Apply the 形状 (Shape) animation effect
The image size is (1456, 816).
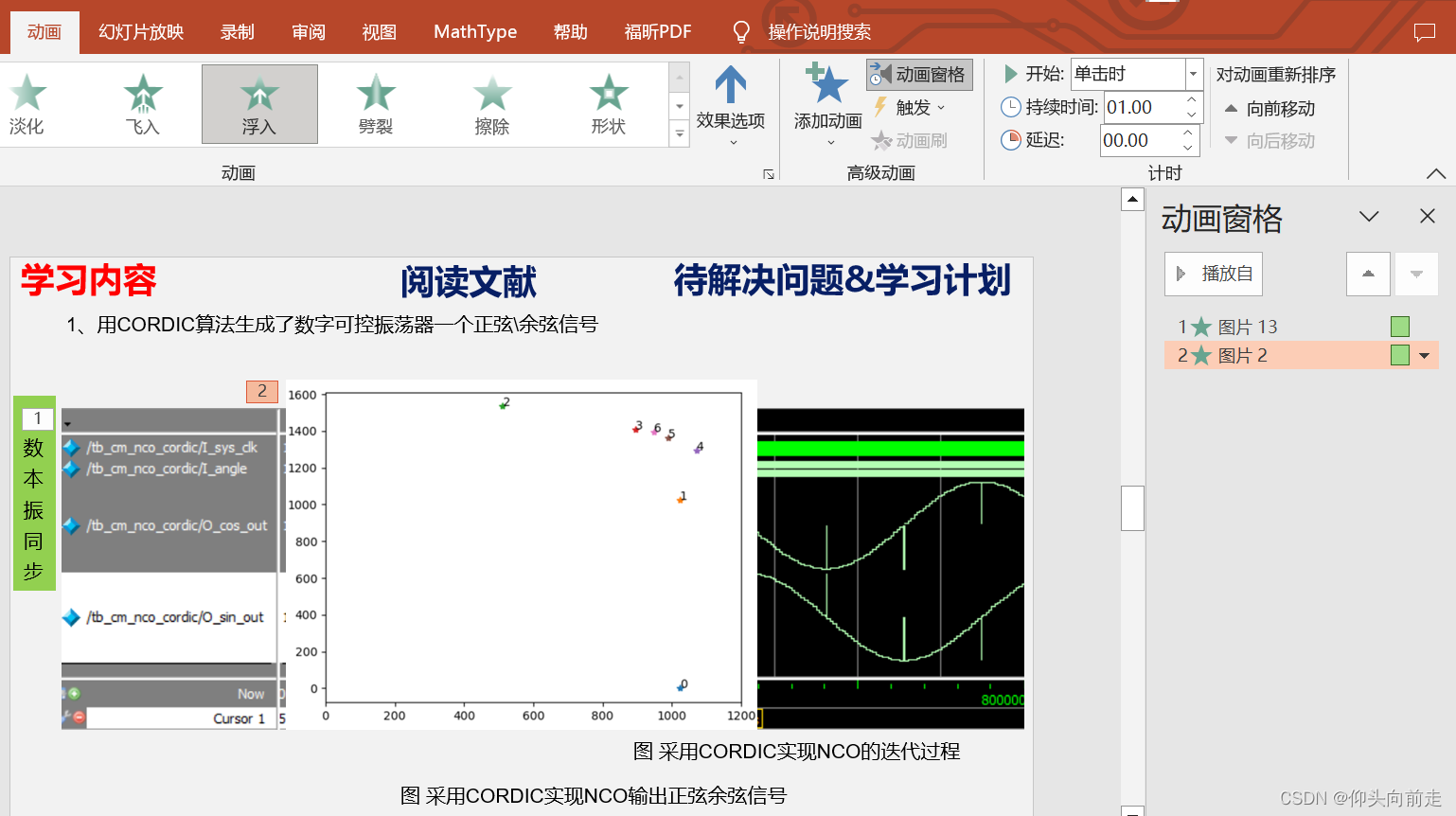pyautogui.click(x=609, y=104)
